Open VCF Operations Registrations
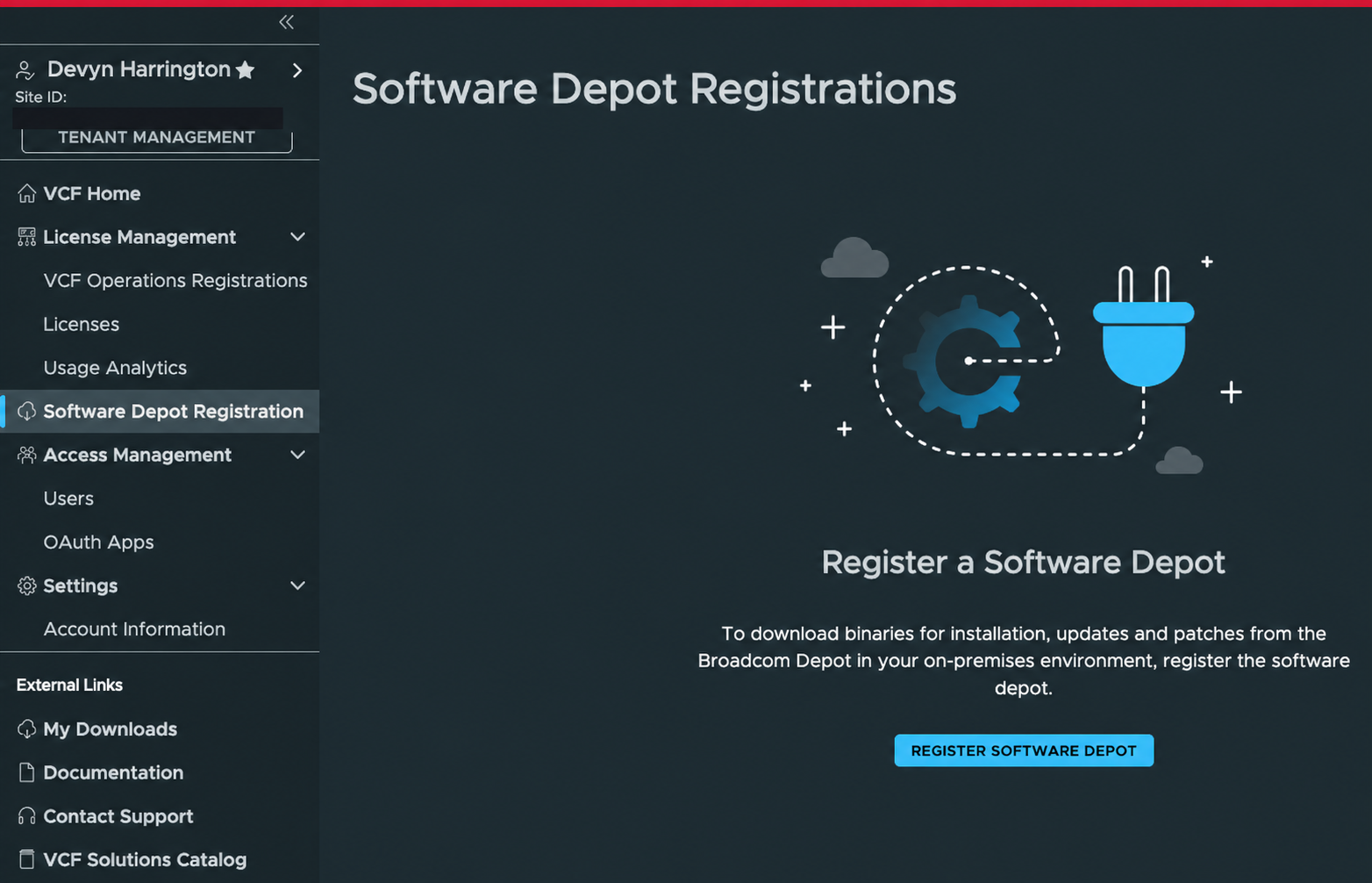This screenshot has height=883, width=1372. pos(175,281)
